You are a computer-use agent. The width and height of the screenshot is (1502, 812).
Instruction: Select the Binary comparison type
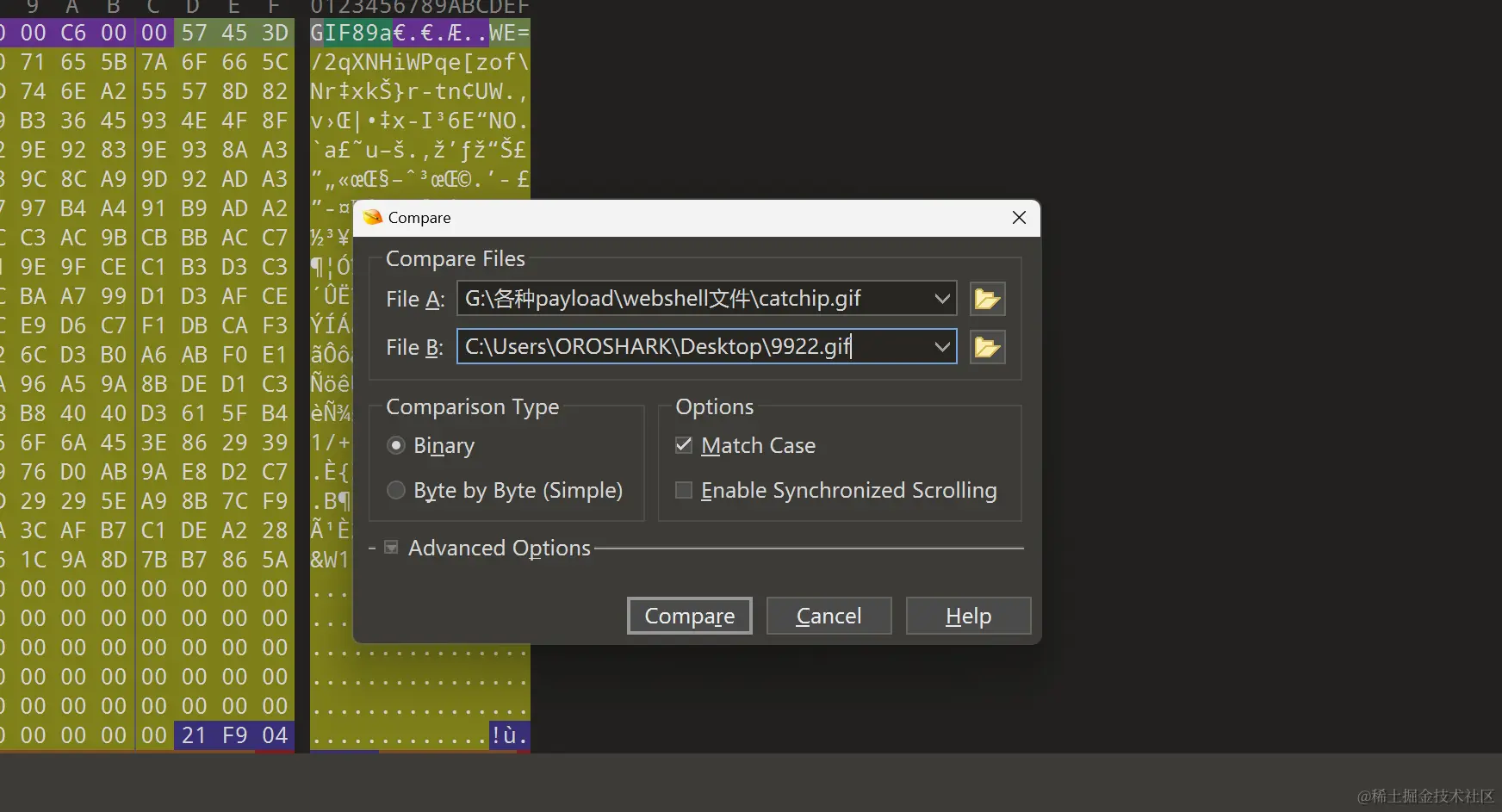click(396, 445)
